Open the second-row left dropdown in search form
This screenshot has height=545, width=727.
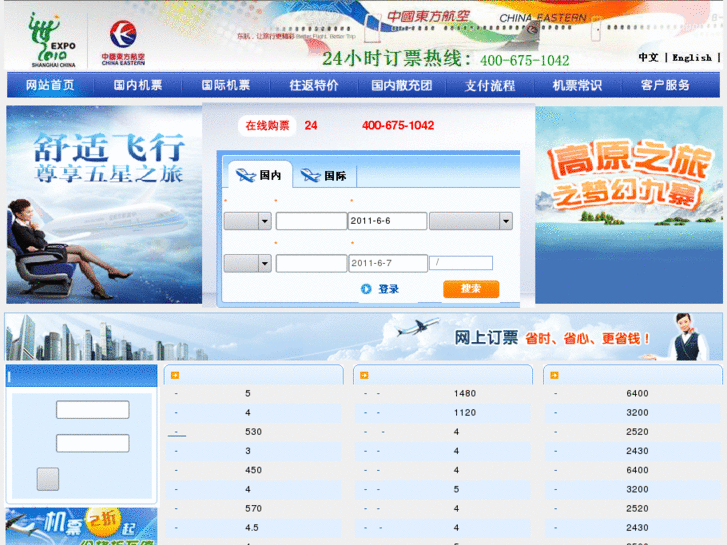pos(248,263)
